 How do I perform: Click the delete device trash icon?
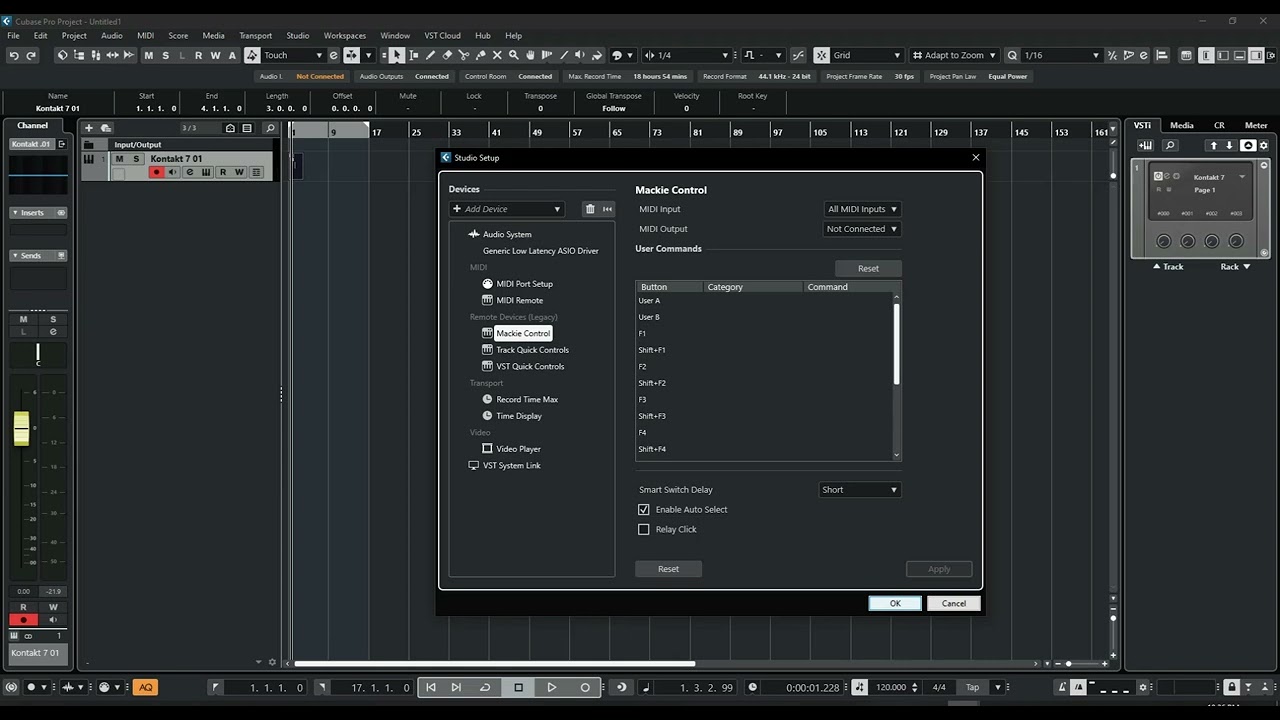pyautogui.click(x=590, y=209)
